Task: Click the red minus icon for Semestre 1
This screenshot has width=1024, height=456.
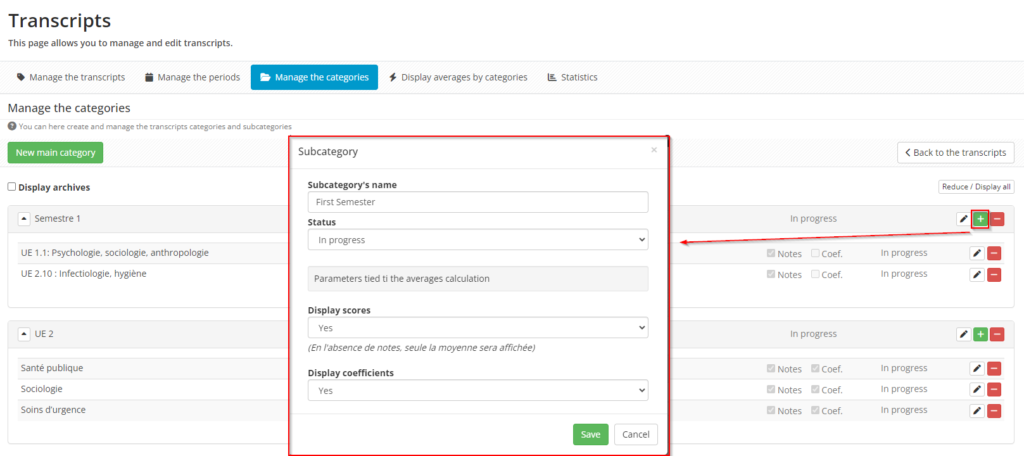Action: (997, 219)
